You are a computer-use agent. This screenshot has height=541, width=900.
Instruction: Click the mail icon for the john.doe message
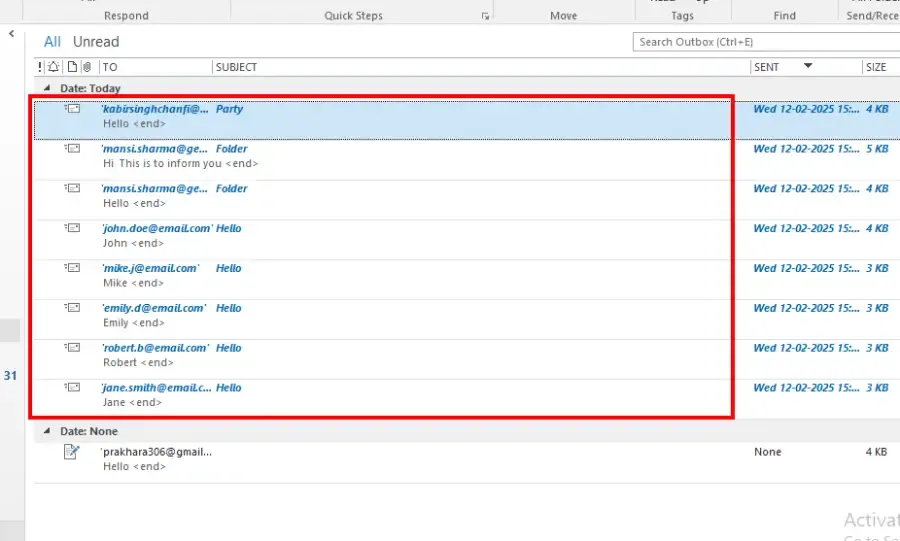[72, 228]
